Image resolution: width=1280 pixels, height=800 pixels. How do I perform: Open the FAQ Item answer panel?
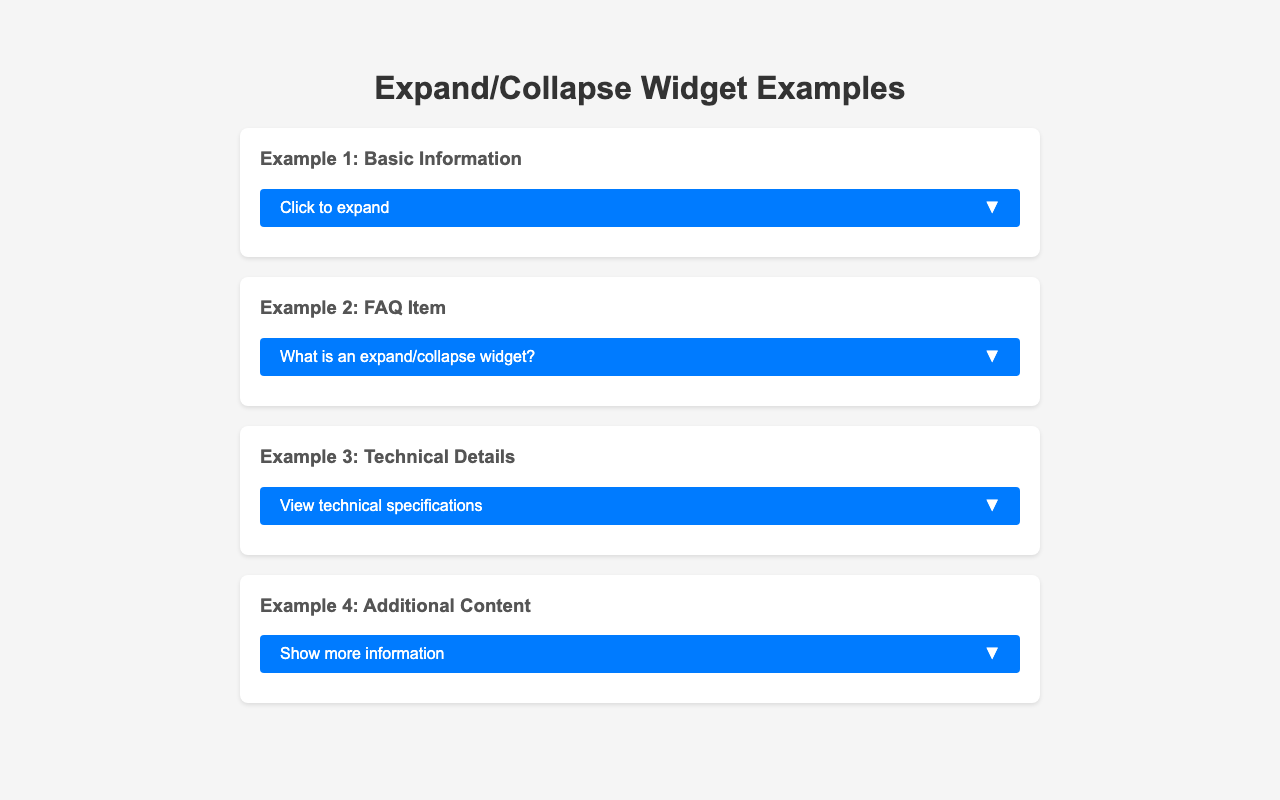pyautogui.click(x=640, y=357)
